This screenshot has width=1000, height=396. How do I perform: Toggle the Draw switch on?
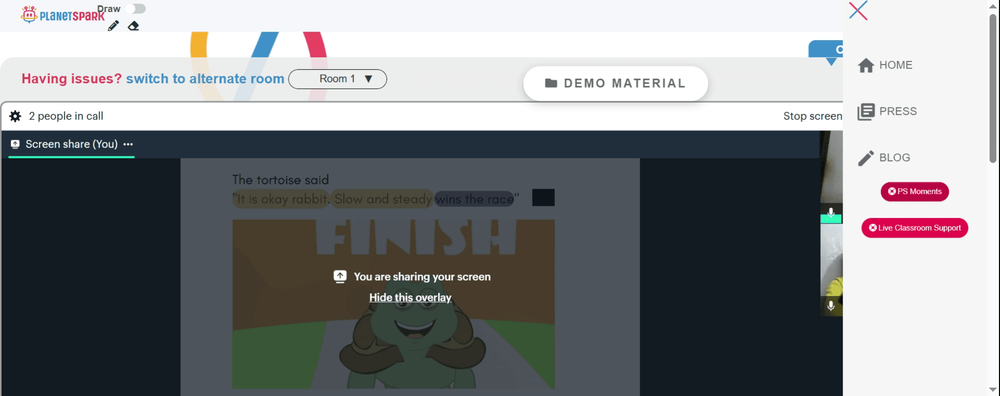(135, 8)
